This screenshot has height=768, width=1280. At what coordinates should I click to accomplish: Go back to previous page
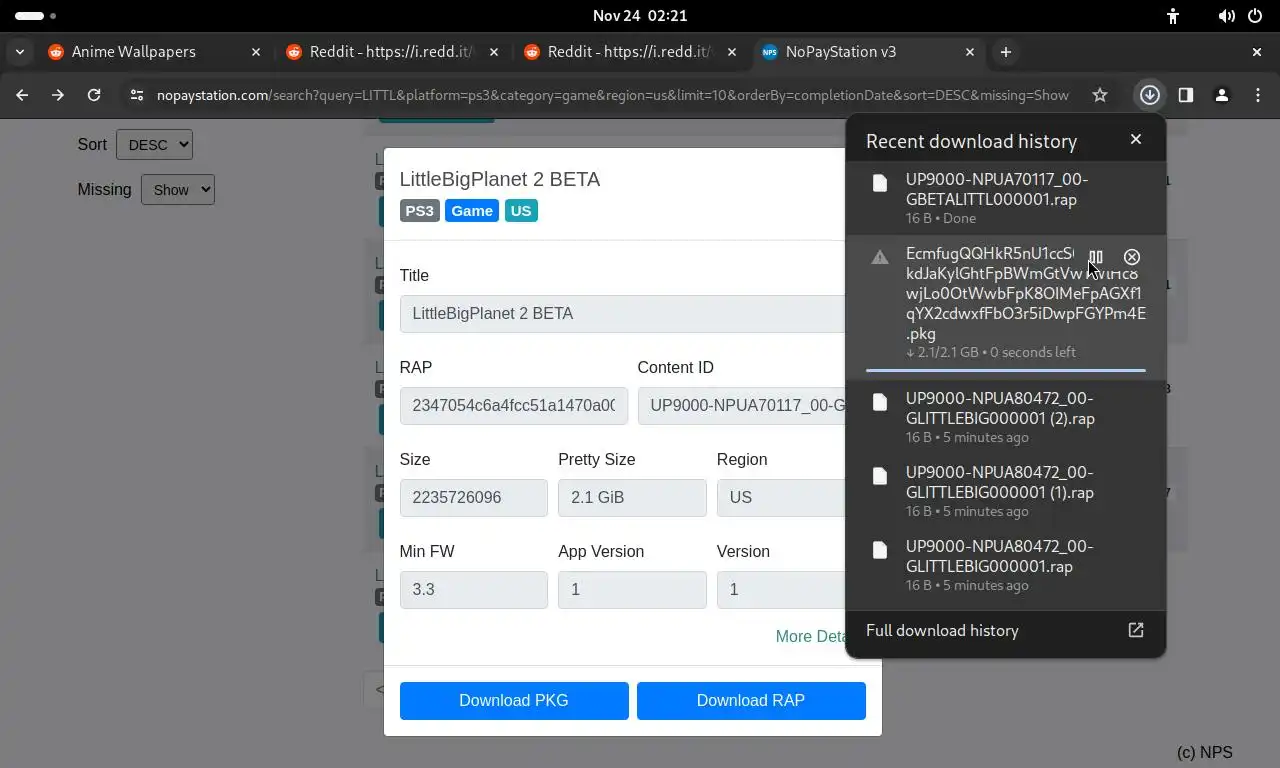coord(22,95)
